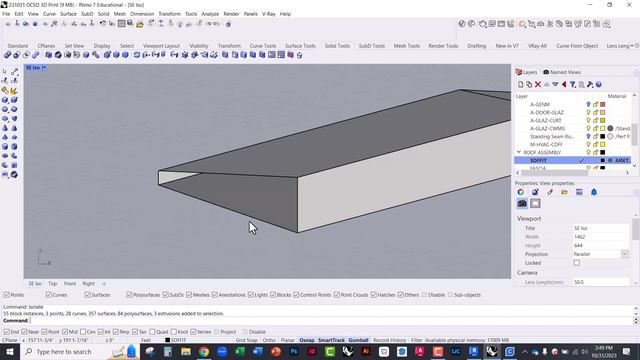Click the M-HVAC-COFF yellow color swatch
Image resolution: width=640 pixels, height=360 pixels.
[x=602, y=144]
